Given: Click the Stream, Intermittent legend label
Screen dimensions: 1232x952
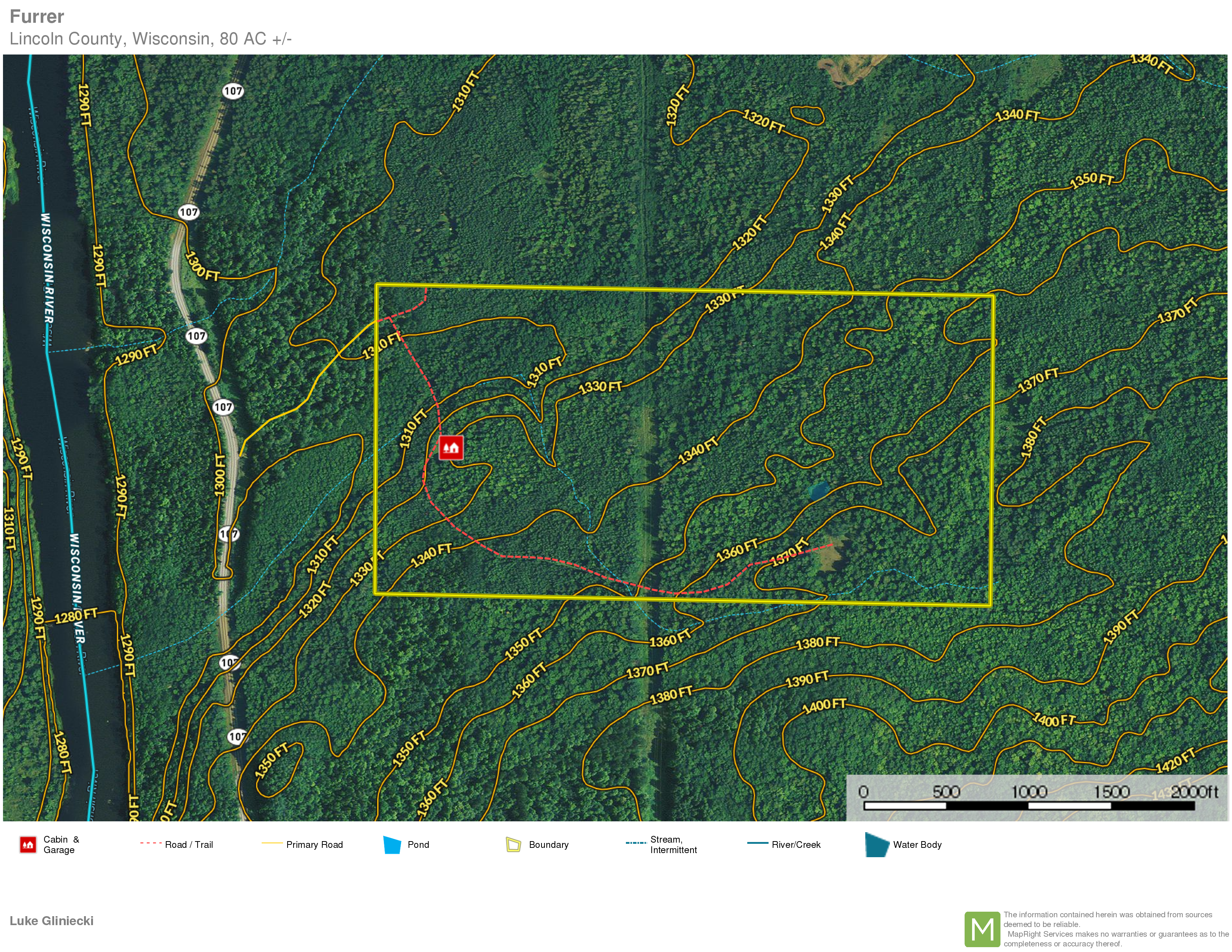Looking at the screenshot, I should click(673, 844).
